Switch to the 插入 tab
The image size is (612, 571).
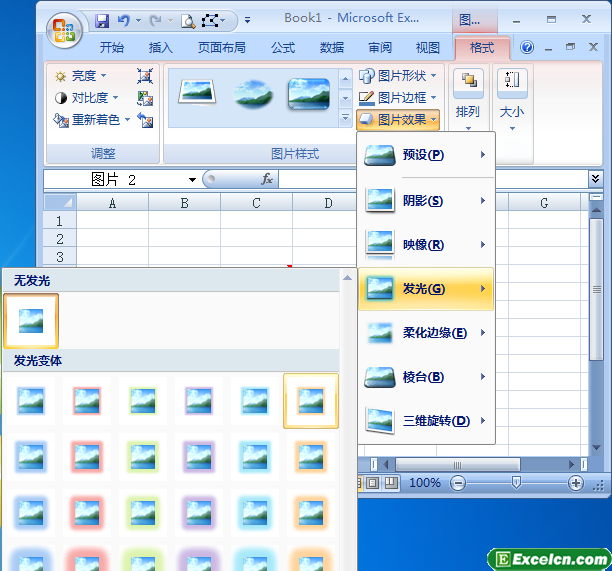[160, 48]
